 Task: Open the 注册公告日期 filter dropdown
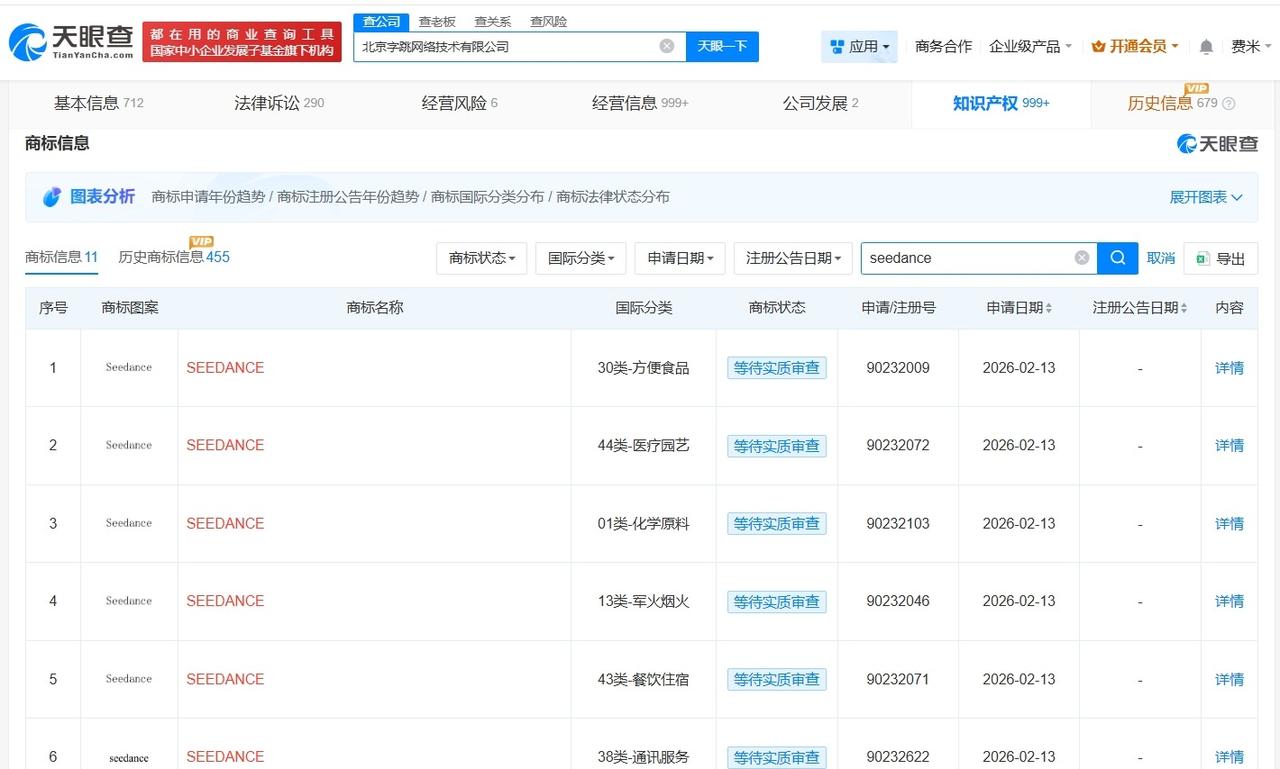point(793,258)
